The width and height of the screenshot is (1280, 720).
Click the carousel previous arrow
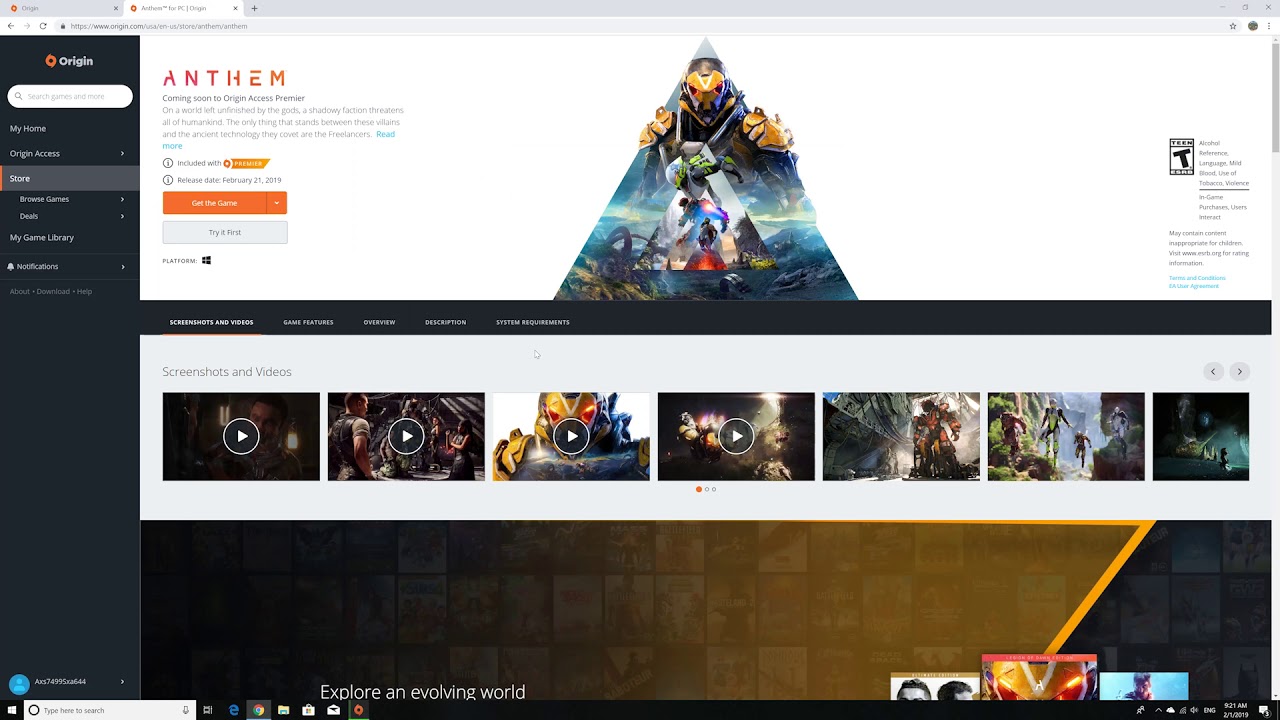coord(1213,371)
